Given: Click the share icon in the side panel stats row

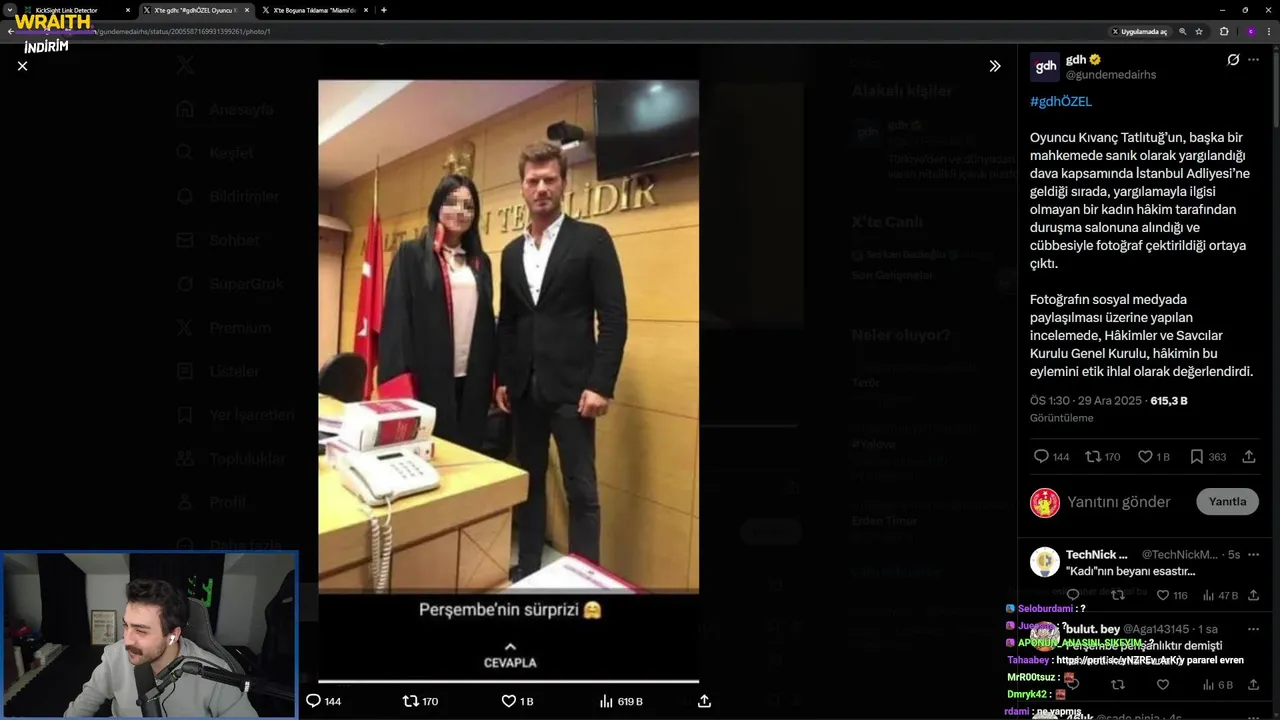Looking at the screenshot, I should pyautogui.click(x=1249, y=456).
